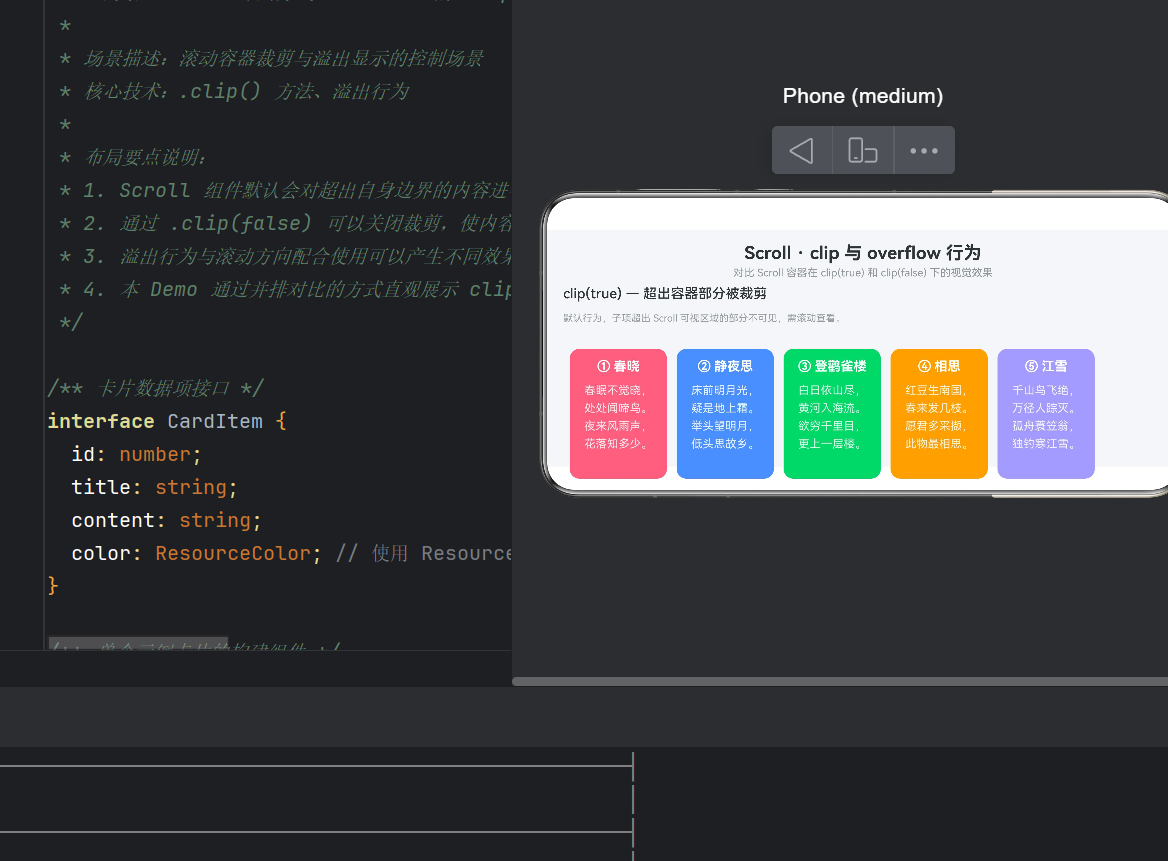1168x861 pixels.
Task: Select the purple 江雪 poem card
Action: point(1046,413)
